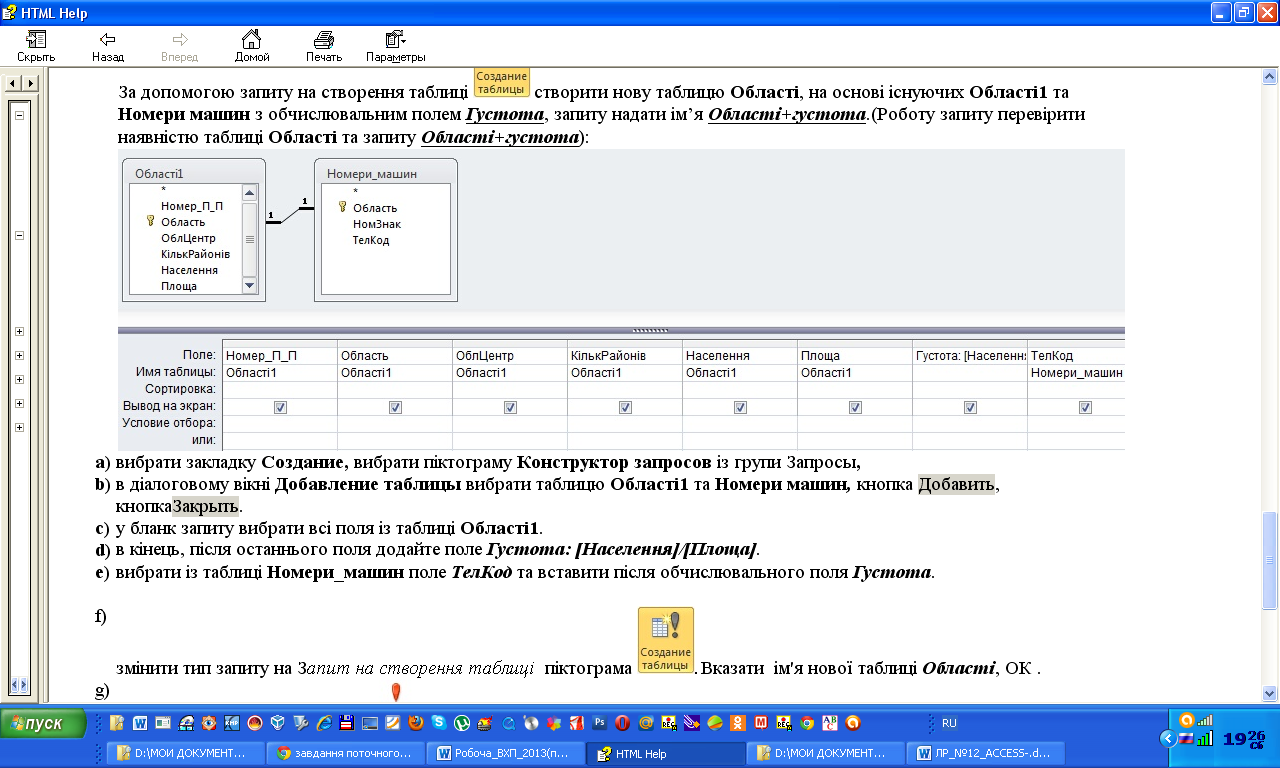Launch Skype from quick launch

[x=438, y=722]
